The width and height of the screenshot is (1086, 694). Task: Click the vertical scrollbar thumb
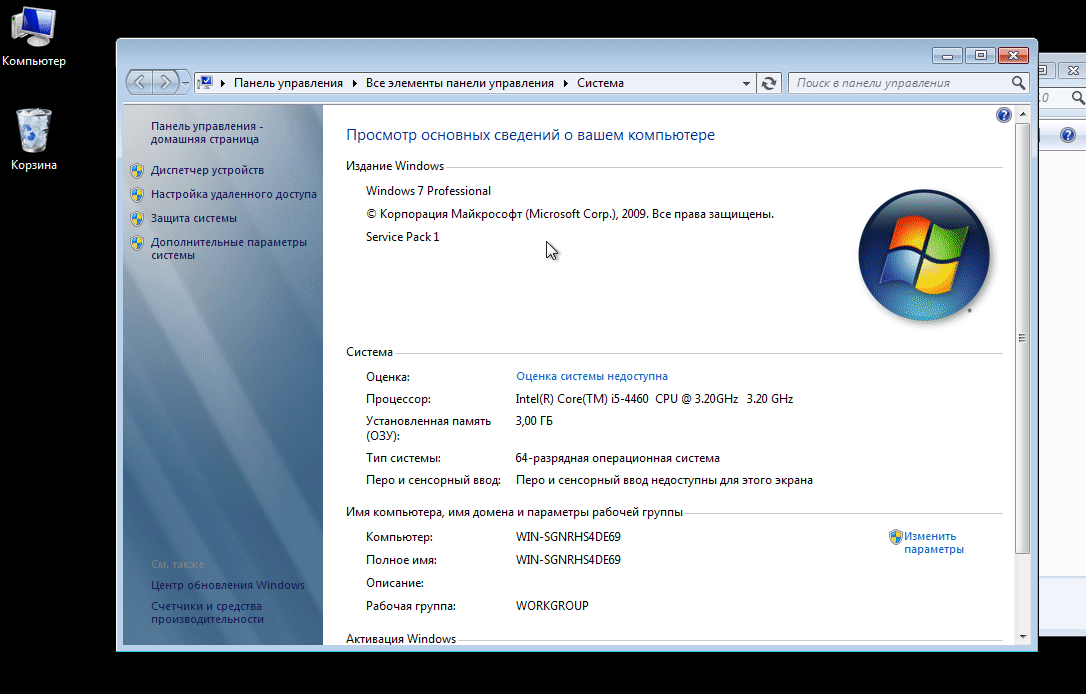pos(1023,338)
